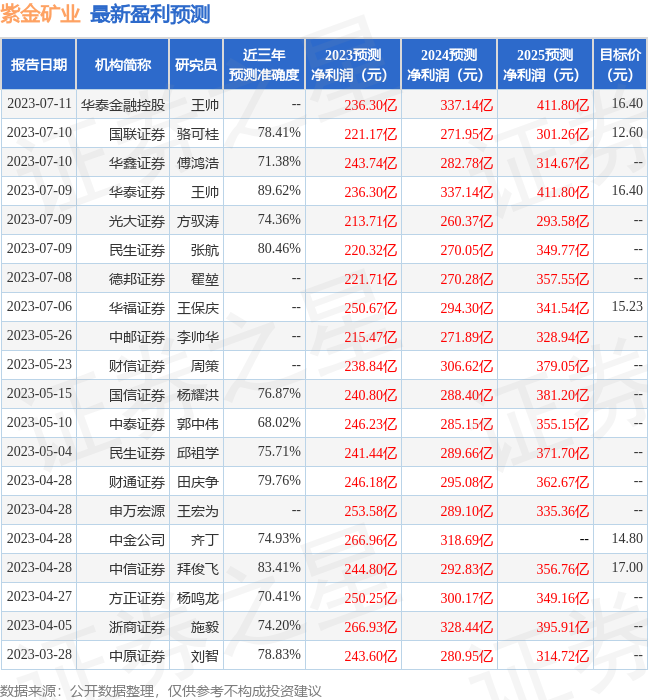Click researcher name 李帅华
Image resolution: width=648 pixels, height=700 pixels.
click(198, 337)
